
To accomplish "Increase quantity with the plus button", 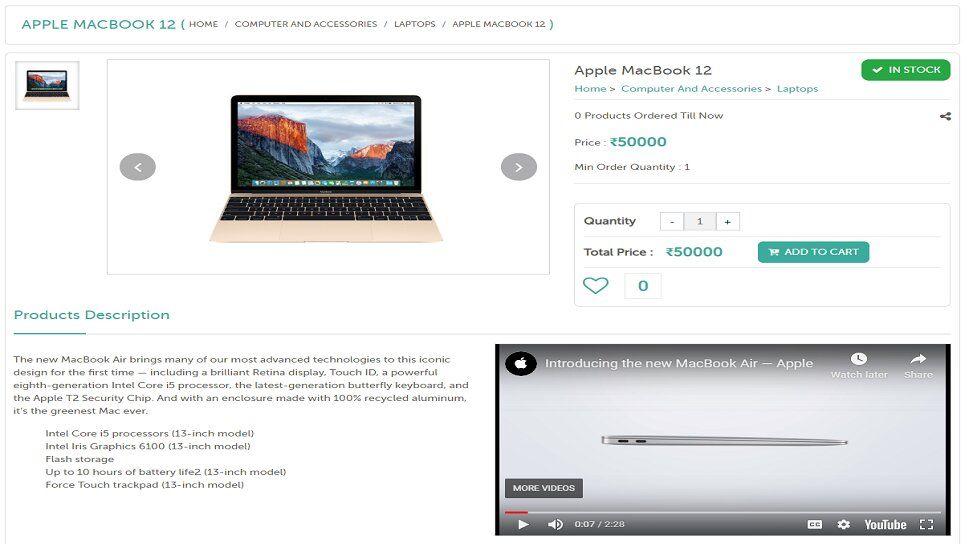I will click(x=727, y=222).
